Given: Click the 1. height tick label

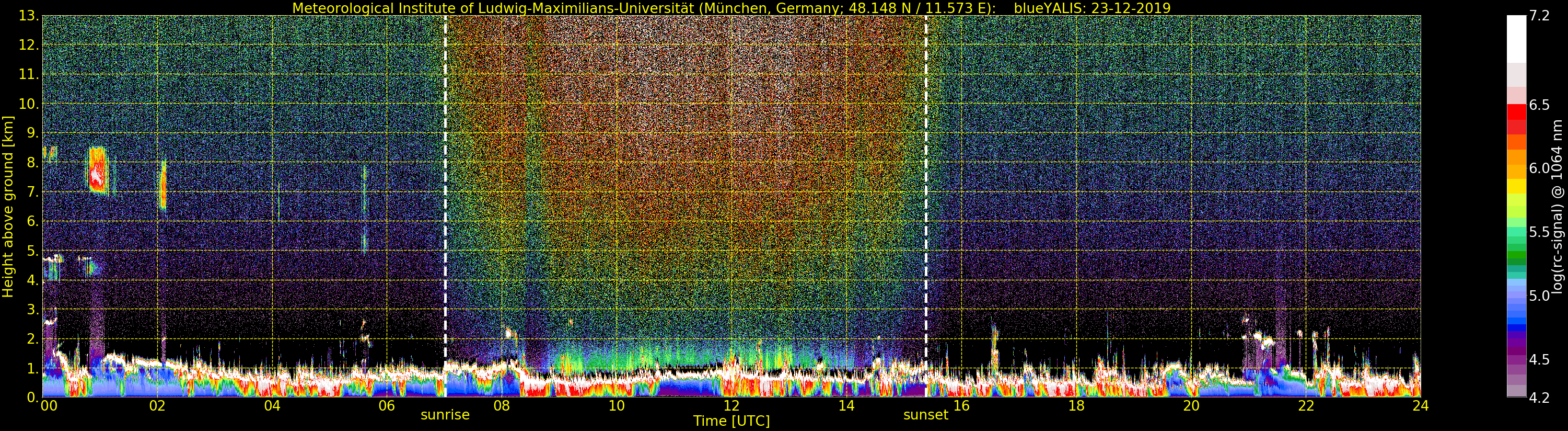Looking at the screenshot, I should click(33, 368).
